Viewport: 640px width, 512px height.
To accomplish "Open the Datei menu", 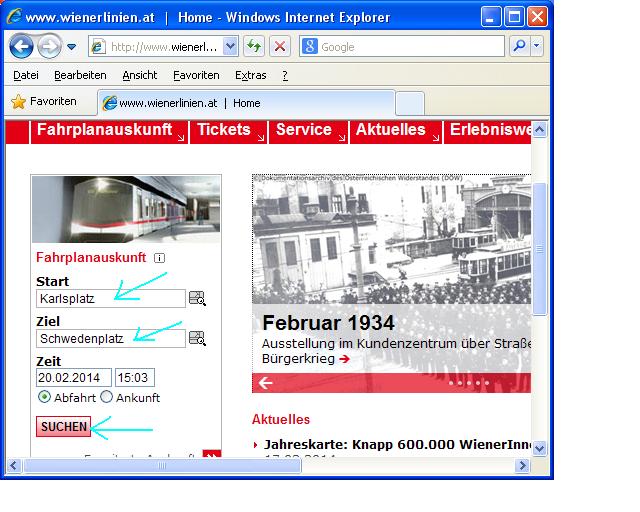I will coord(26,75).
